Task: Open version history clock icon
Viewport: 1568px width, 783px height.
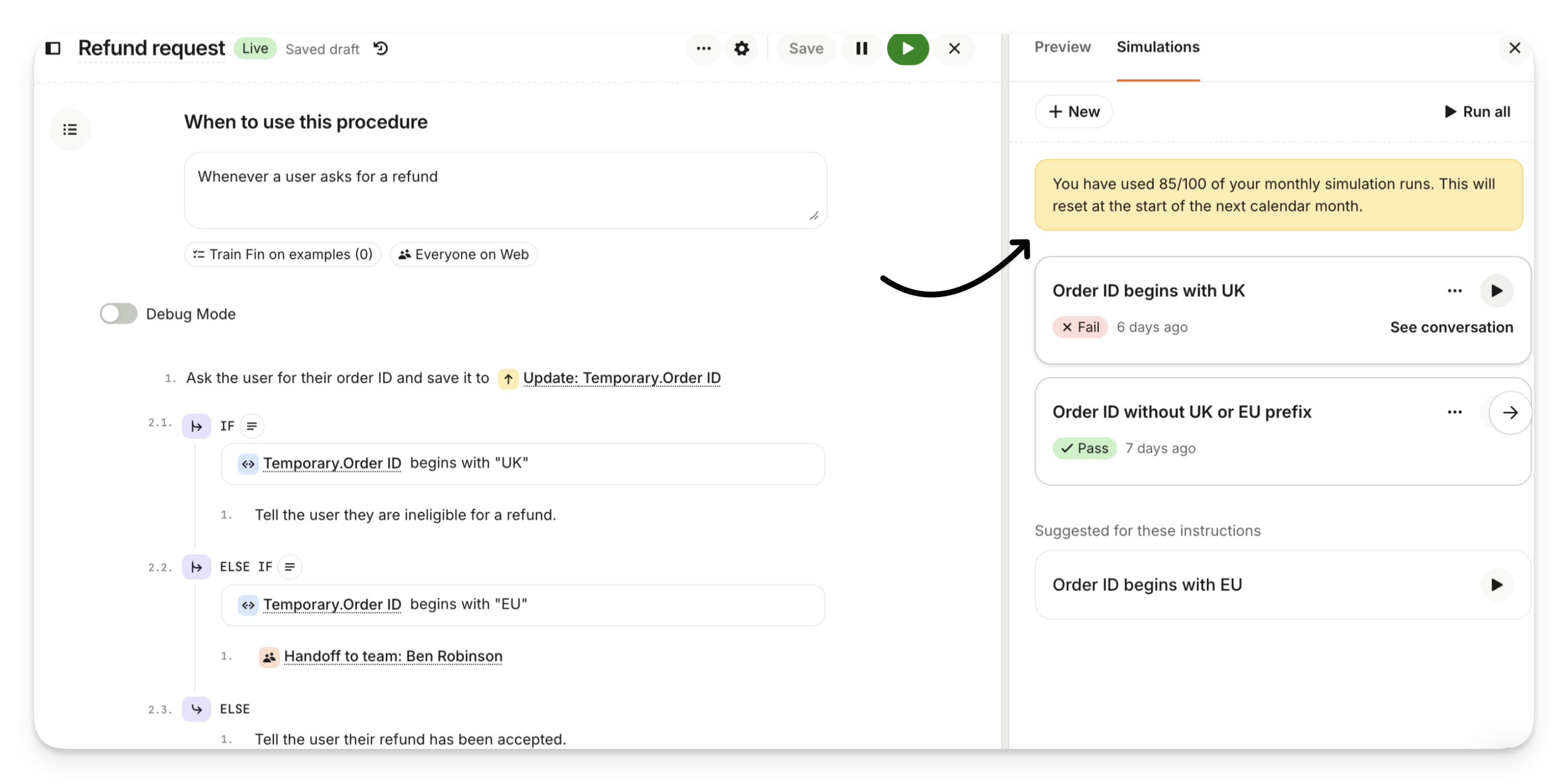Action: (x=381, y=48)
